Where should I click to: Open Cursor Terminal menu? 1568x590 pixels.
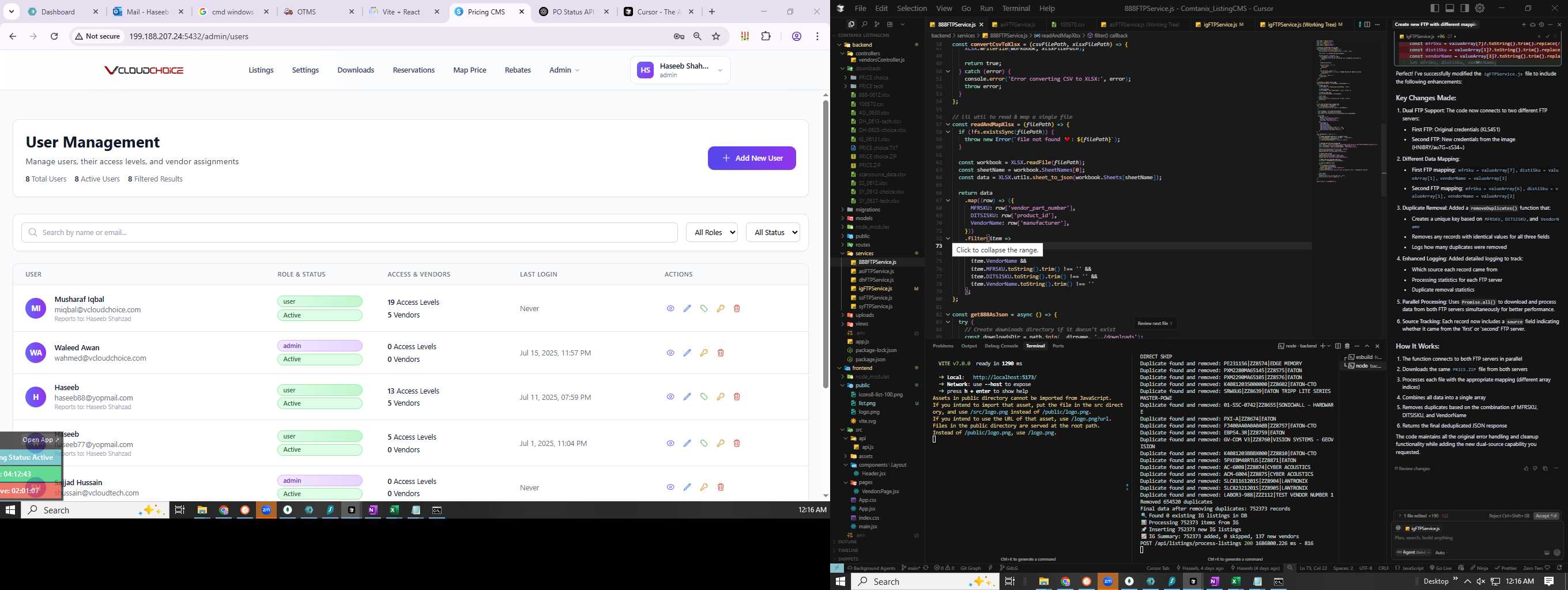coord(1016,8)
